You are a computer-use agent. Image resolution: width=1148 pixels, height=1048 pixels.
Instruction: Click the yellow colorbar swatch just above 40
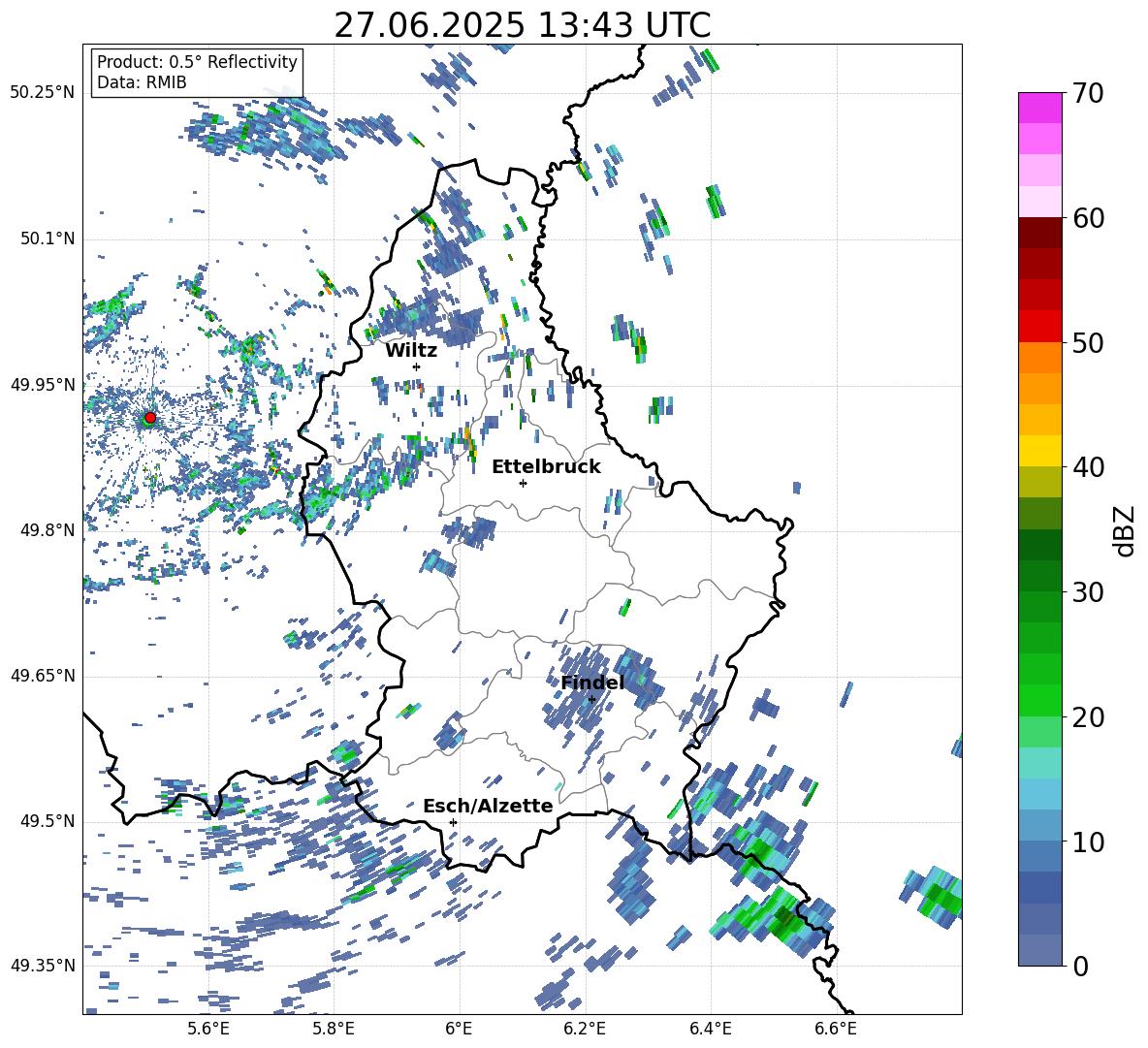tap(1039, 451)
